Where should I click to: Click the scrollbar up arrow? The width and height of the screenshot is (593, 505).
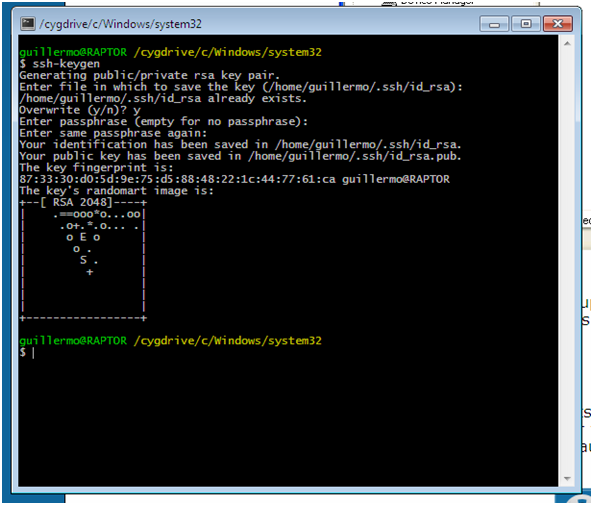567,44
